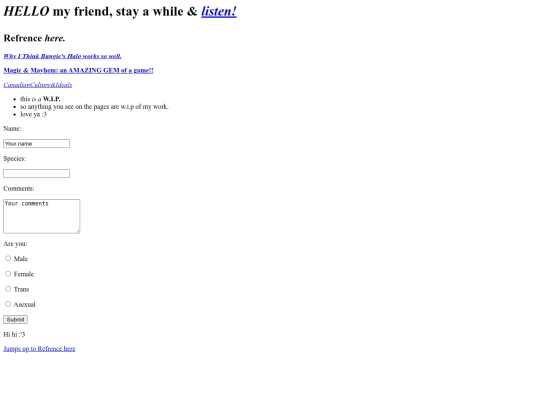Choose the Female radio option
Image resolution: width=540 pixels, height=405 pixels.
click(8, 274)
